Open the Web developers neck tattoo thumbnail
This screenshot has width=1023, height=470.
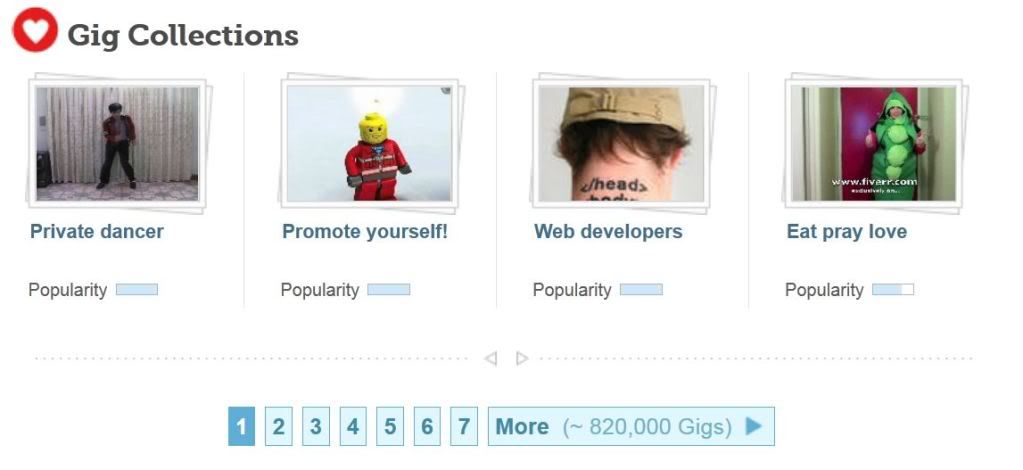622,144
